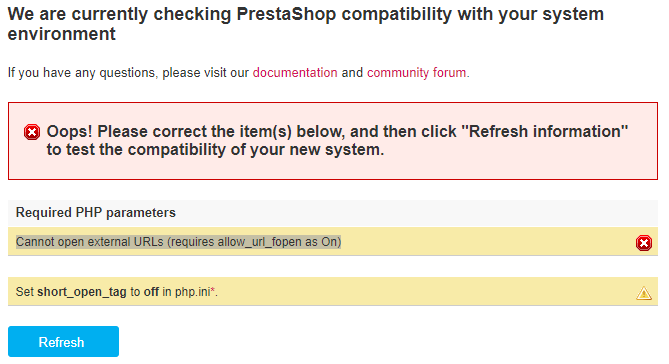The image size is (669, 364).
Task: Click the red X icon on allow_url_fopen row
Action: pos(643,243)
